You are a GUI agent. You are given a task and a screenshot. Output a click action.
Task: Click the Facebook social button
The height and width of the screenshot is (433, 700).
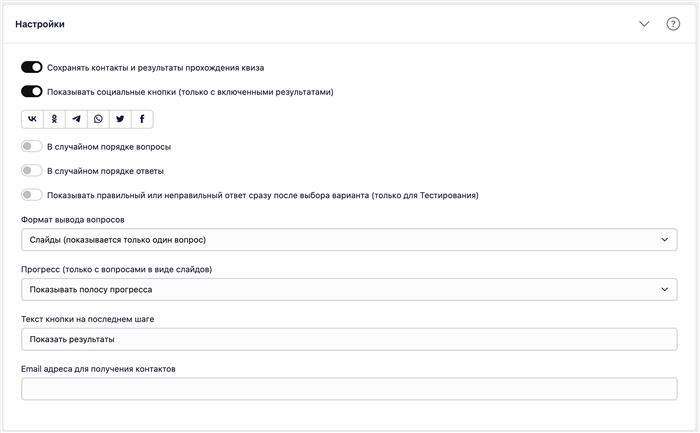pos(142,119)
